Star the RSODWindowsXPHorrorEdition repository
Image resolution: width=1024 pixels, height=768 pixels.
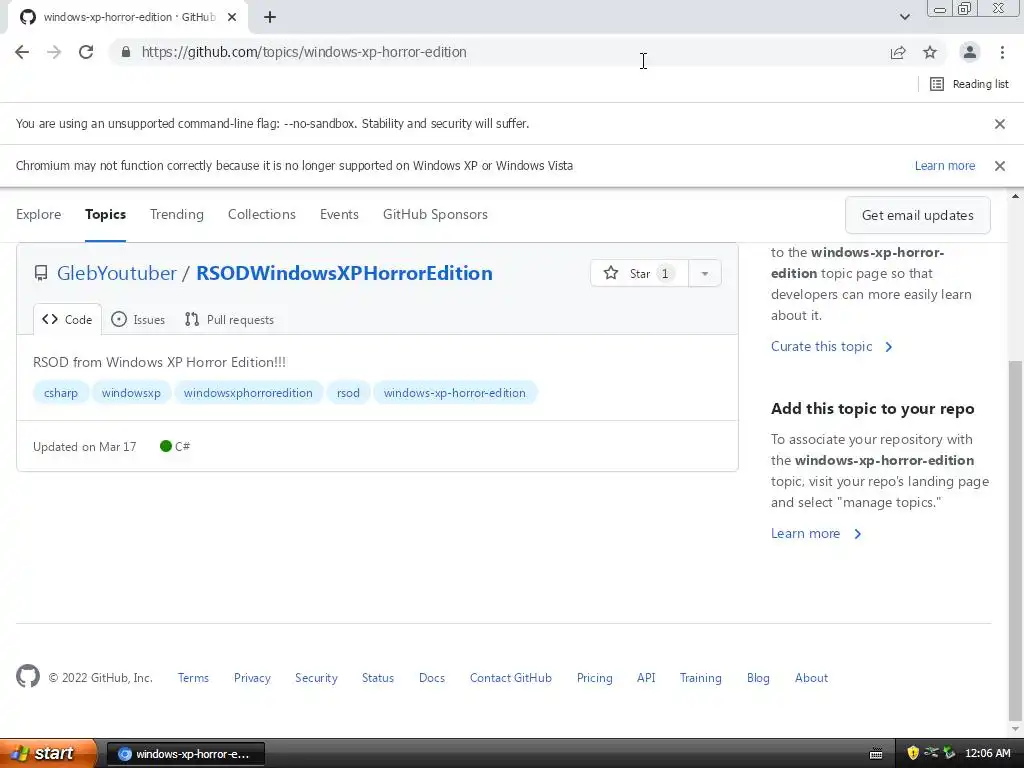coord(639,273)
